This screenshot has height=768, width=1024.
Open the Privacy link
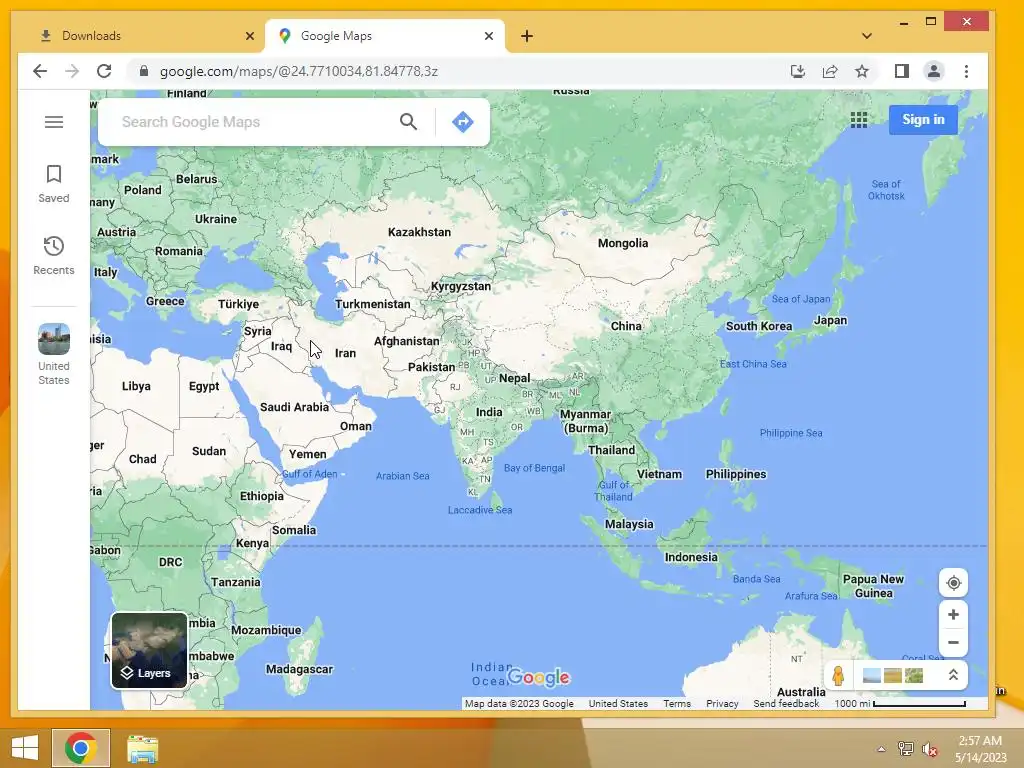click(x=722, y=703)
